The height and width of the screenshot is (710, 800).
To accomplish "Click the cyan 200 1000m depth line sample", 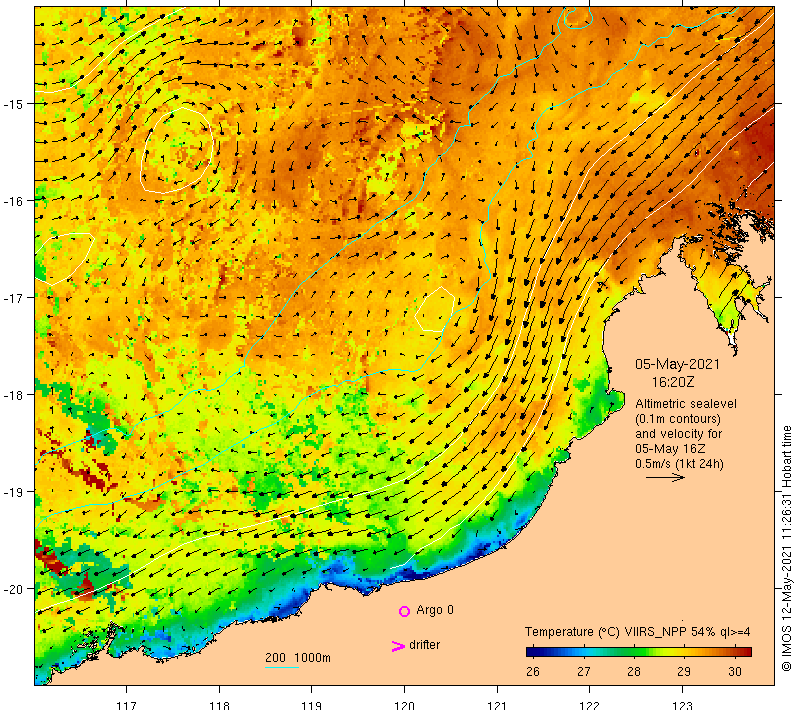I will tap(282, 667).
